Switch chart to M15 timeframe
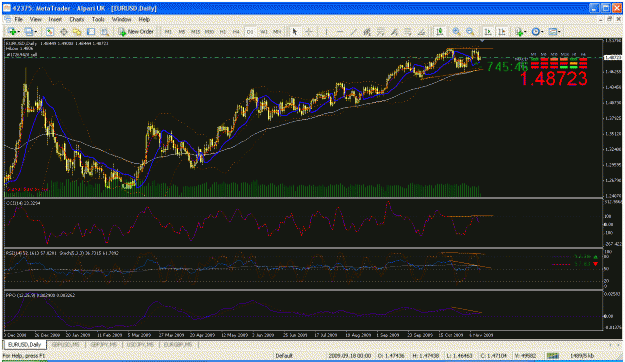The image size is (625, 362). tap(195, 31)
